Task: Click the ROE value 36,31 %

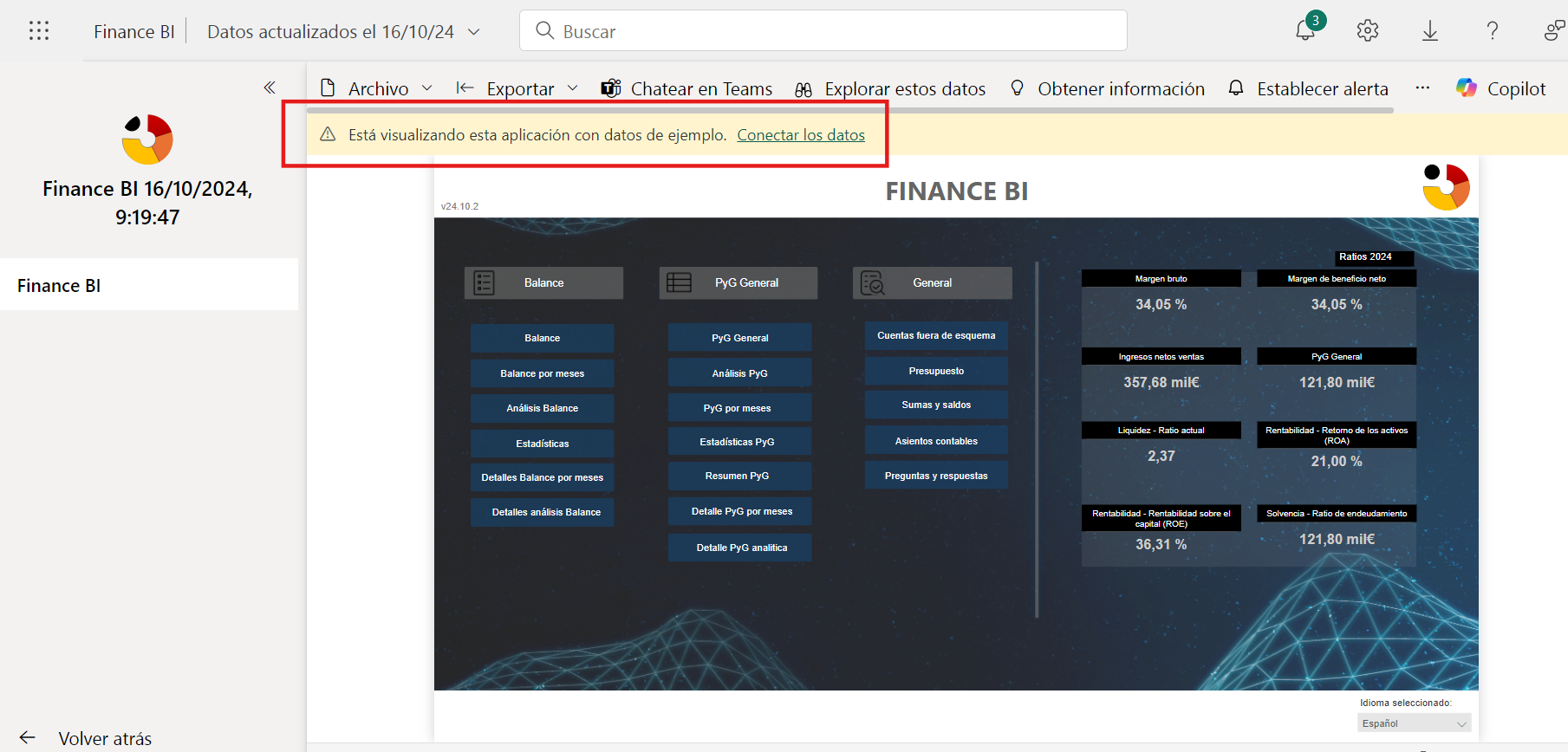Action: 1161,544
